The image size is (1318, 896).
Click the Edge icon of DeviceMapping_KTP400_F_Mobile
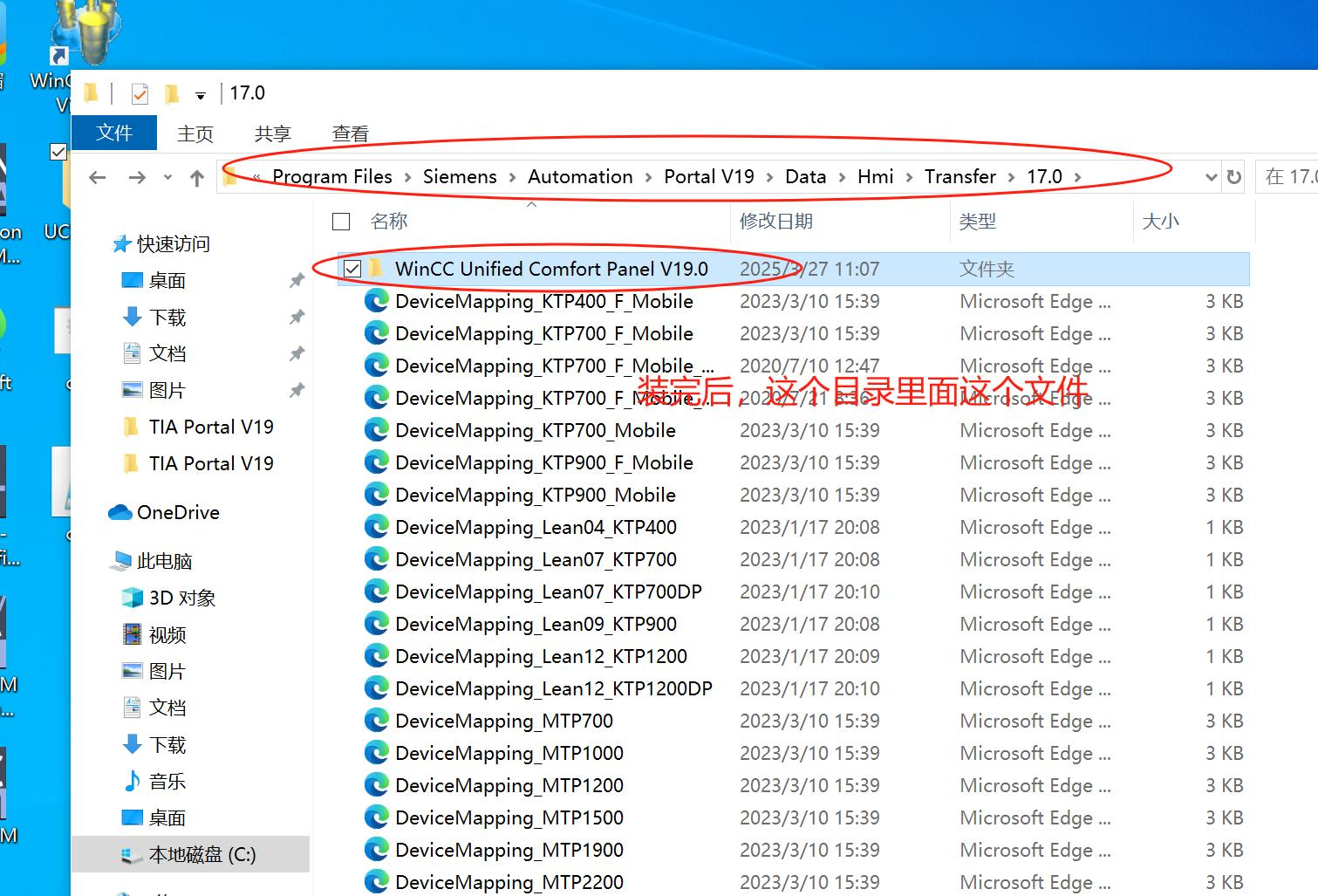point(377,302)
